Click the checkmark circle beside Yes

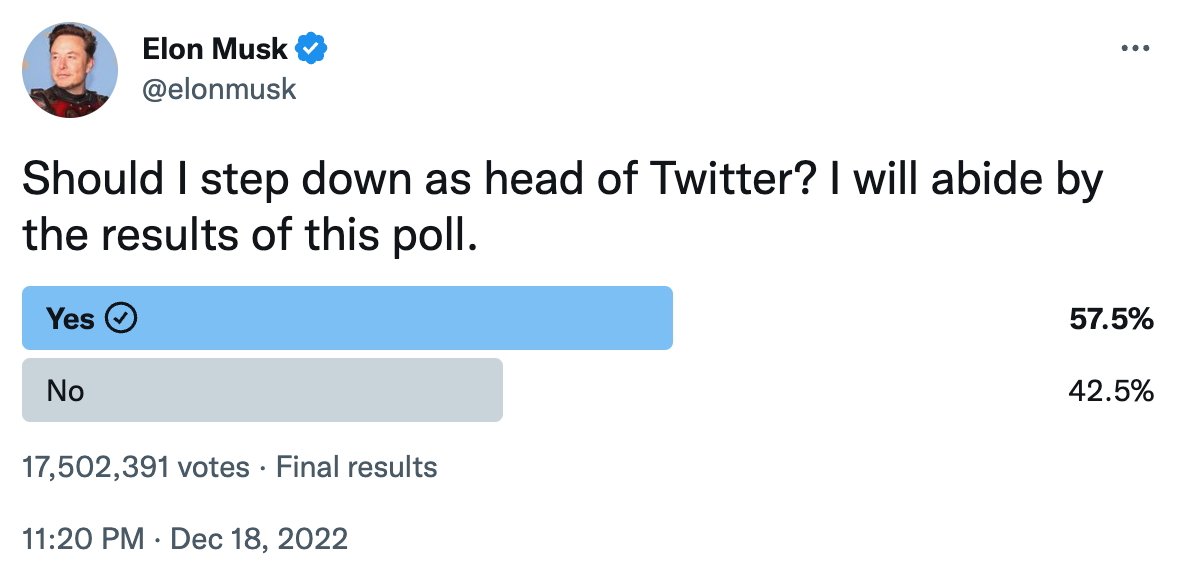[121, 319]
